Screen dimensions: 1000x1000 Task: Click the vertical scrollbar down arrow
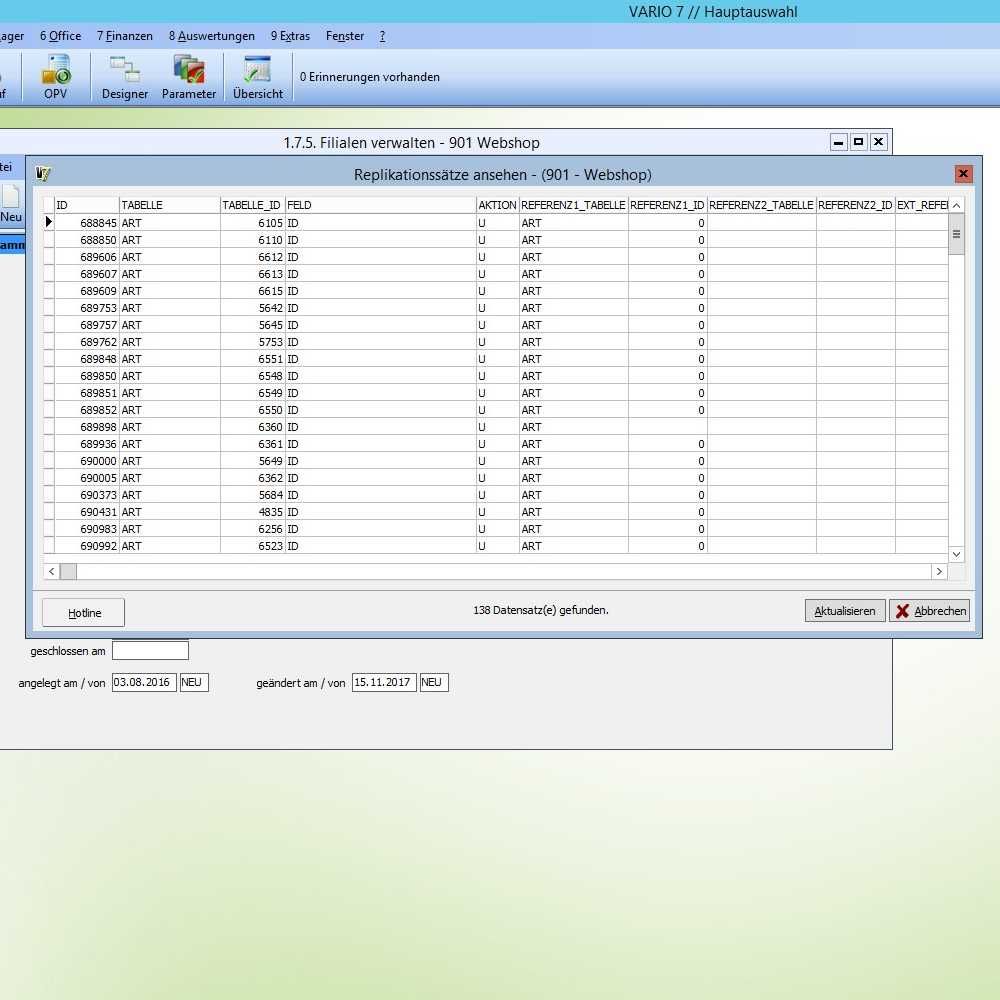[955, 553]
